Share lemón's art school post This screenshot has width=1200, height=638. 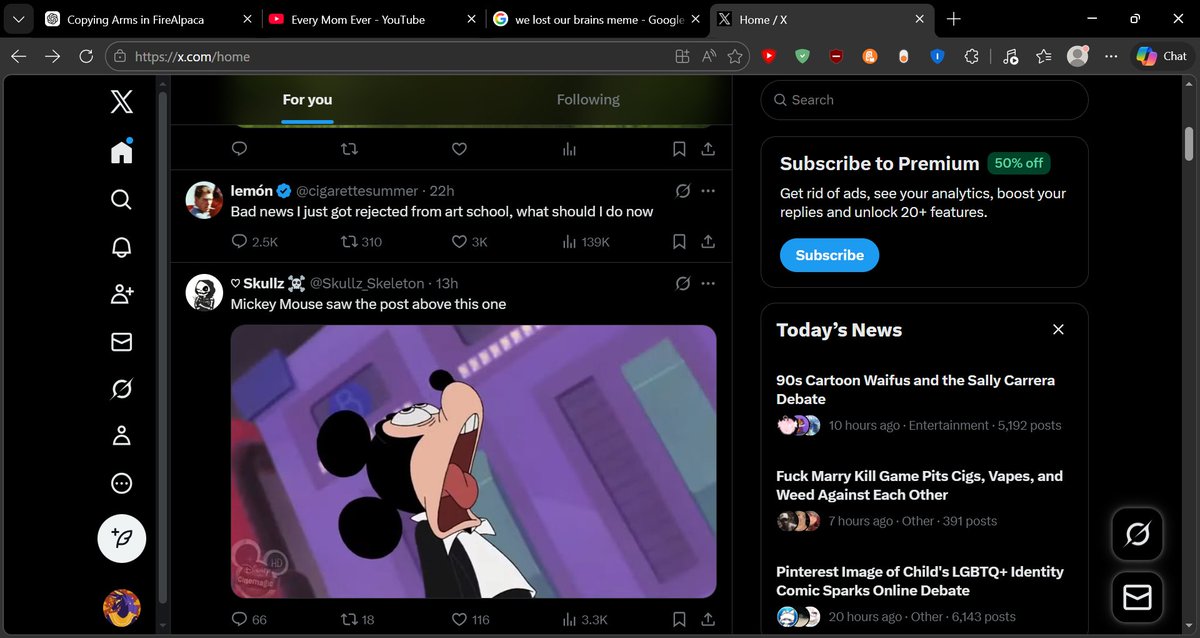(x=708, y=241)
